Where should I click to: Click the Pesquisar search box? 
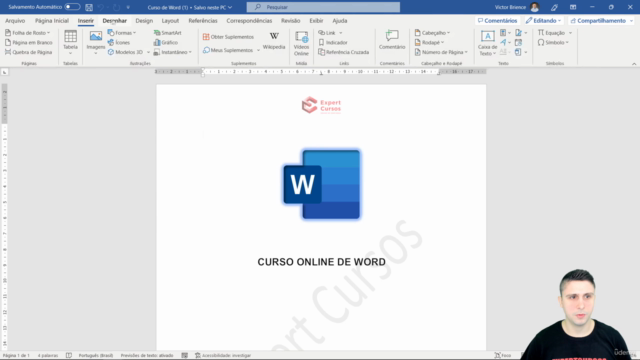coord(323,7)
